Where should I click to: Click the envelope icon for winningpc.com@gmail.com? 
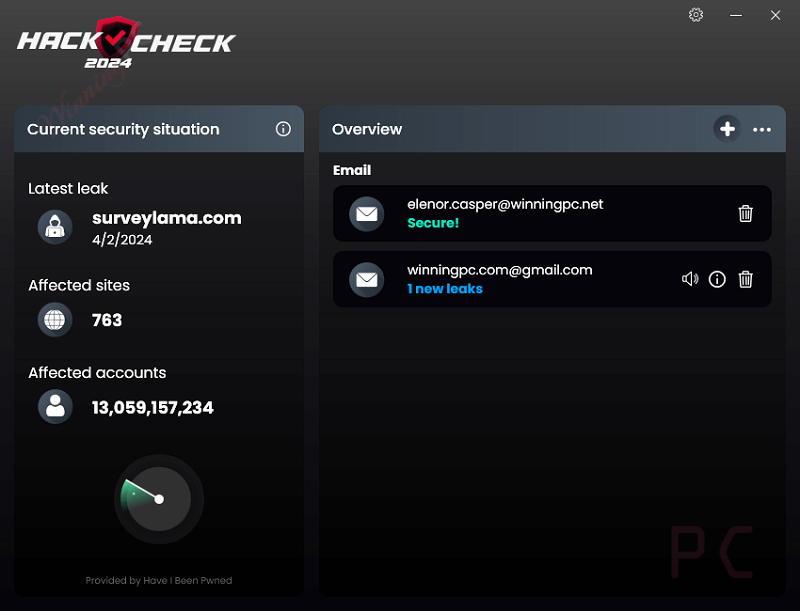click(369, 280)
